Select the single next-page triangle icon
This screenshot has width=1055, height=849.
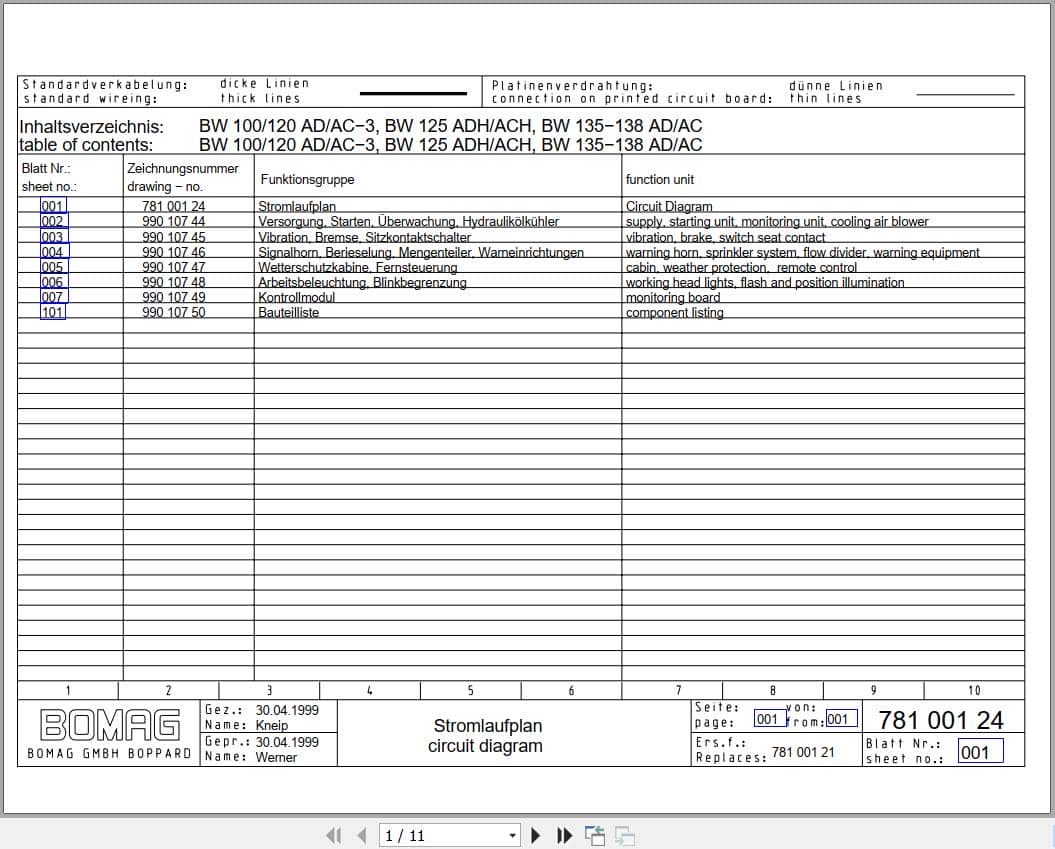[536, 835]
